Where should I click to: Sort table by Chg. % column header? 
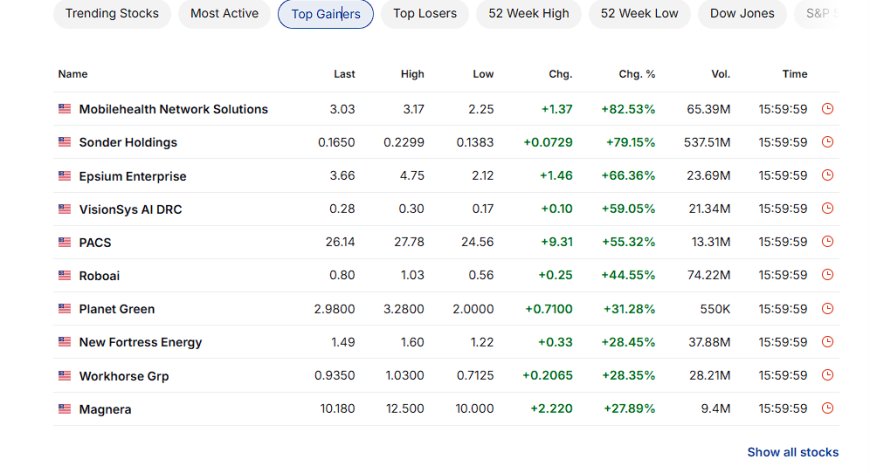[x=637, y=74]
